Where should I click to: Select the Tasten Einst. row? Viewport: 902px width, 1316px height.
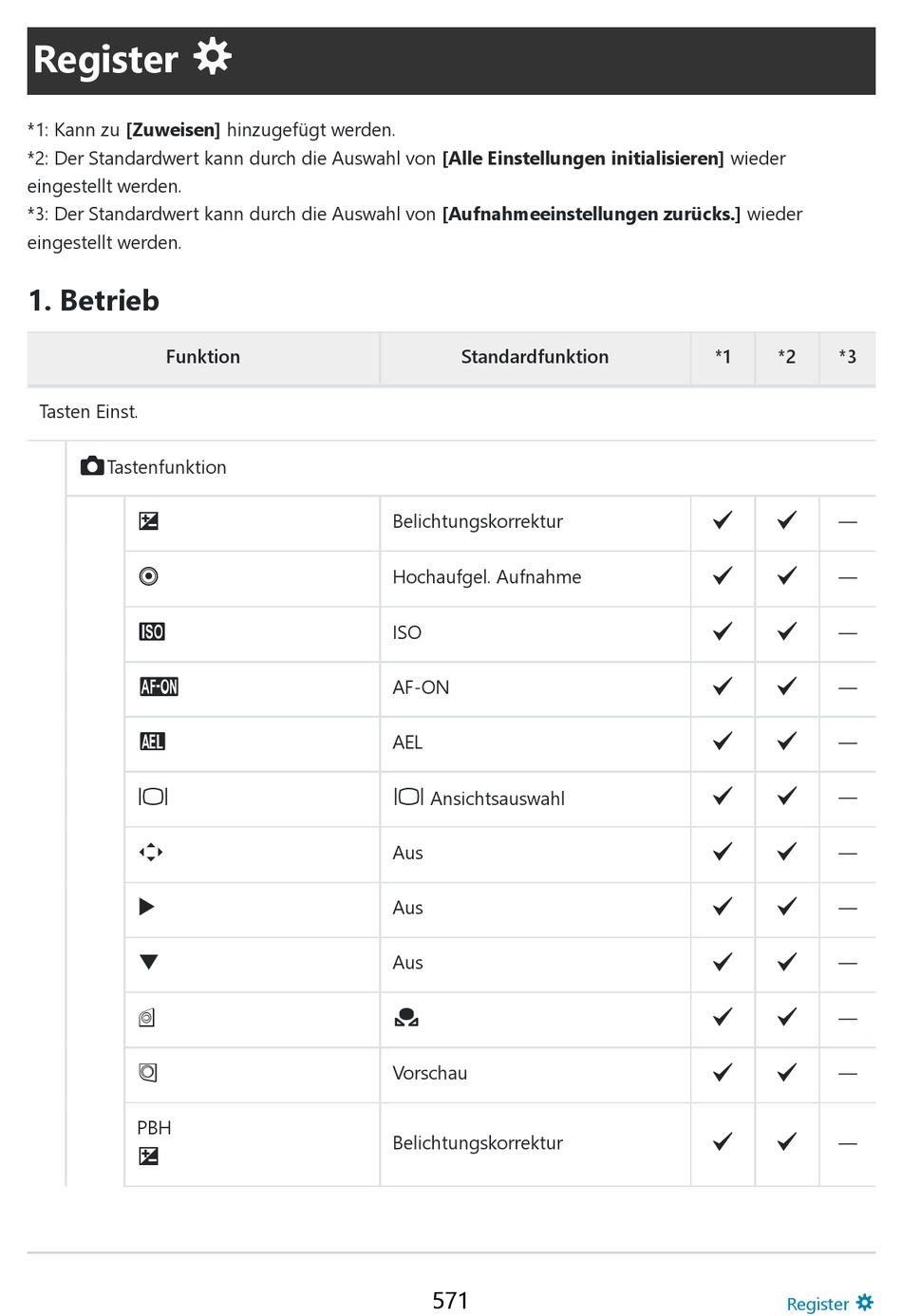451,412
